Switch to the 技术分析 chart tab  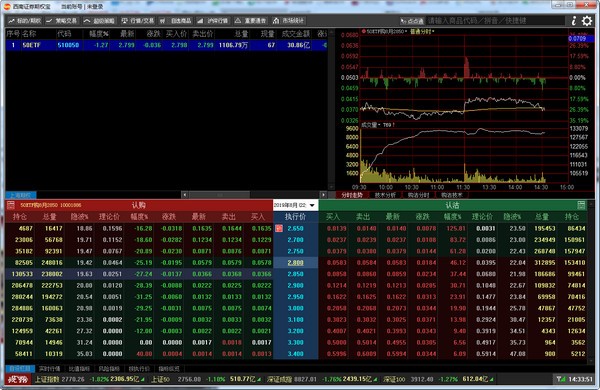(385, 195)
